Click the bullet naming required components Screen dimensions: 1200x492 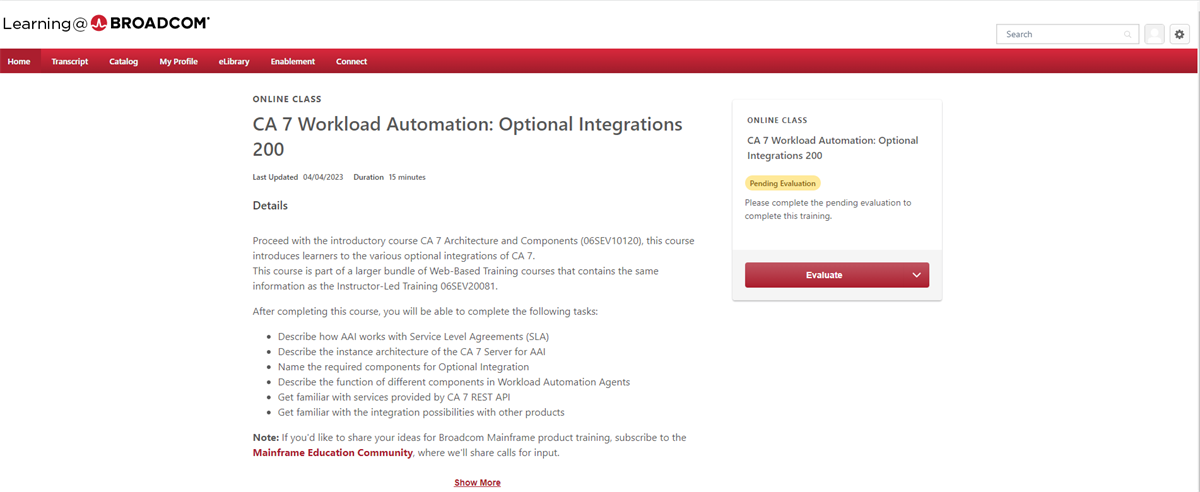click(x=403, y=367)
